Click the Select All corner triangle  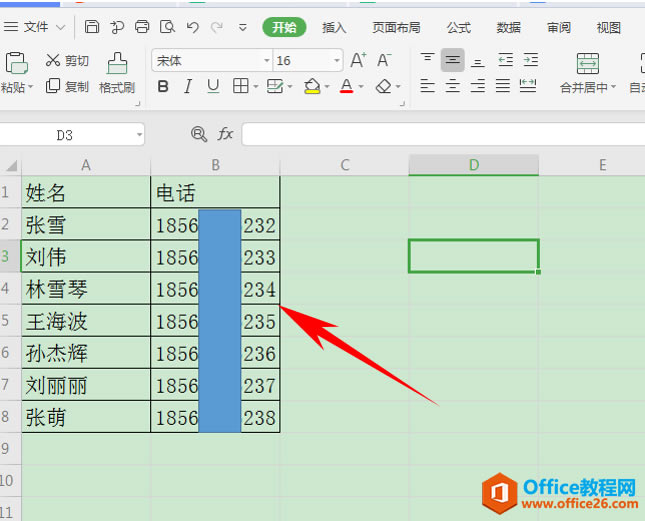coord(12,166)
